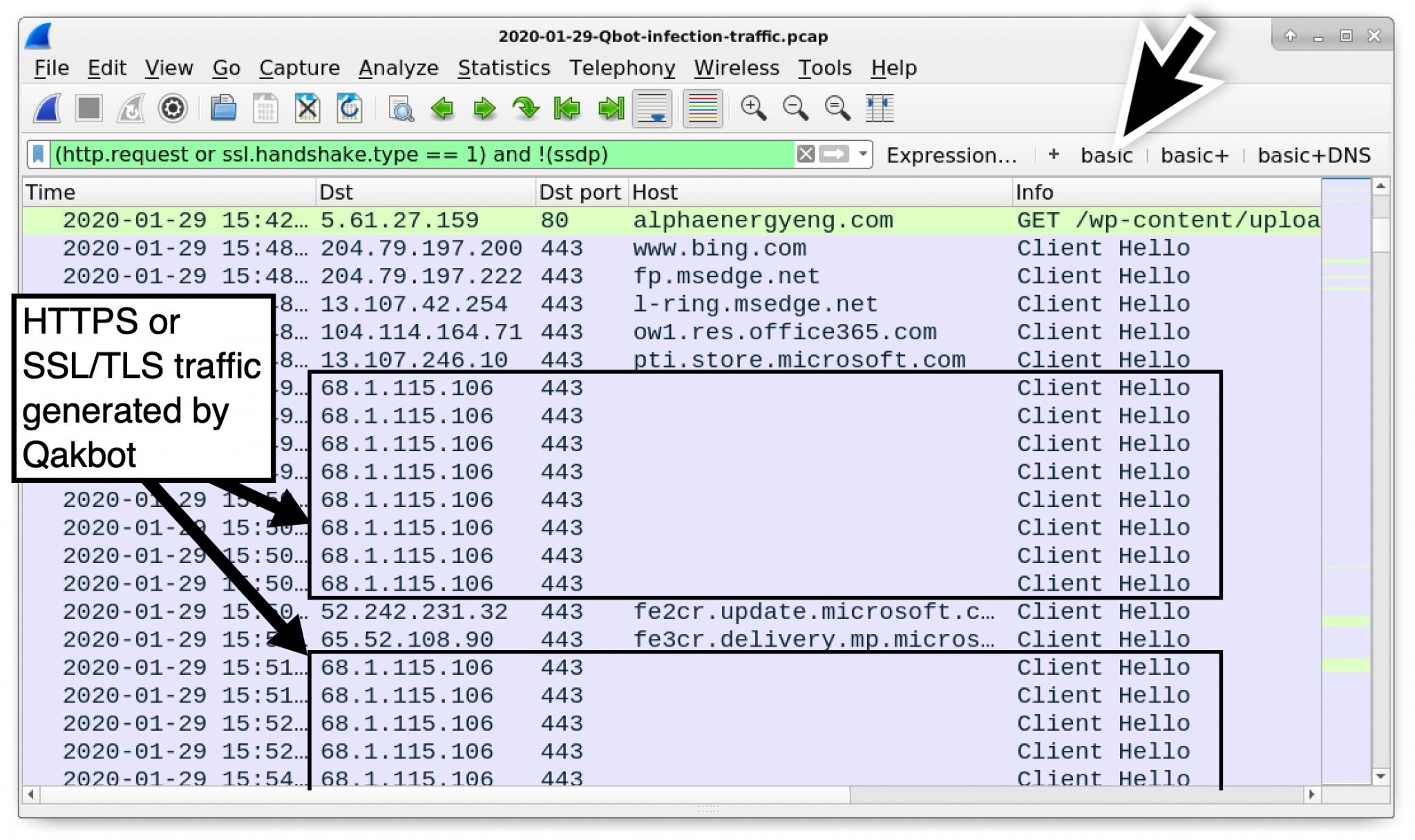Toggle packet list colorization

[703, 108]
